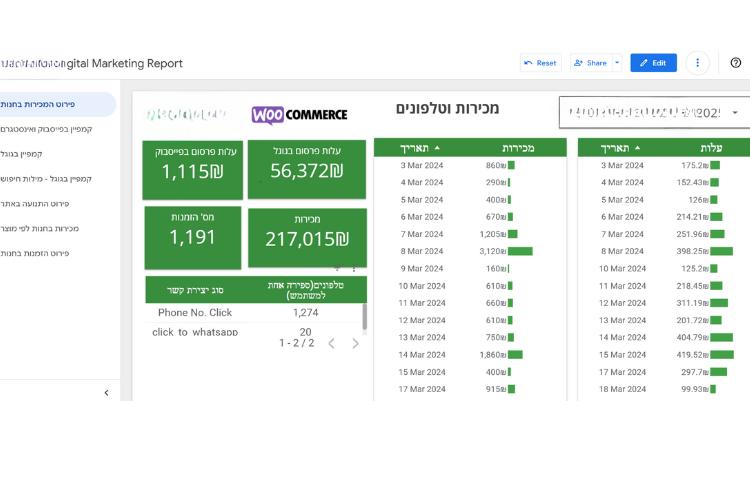
Task: Click the contact table vertical scrollbar
Action: pyautogui.click(x=364, y=317)
